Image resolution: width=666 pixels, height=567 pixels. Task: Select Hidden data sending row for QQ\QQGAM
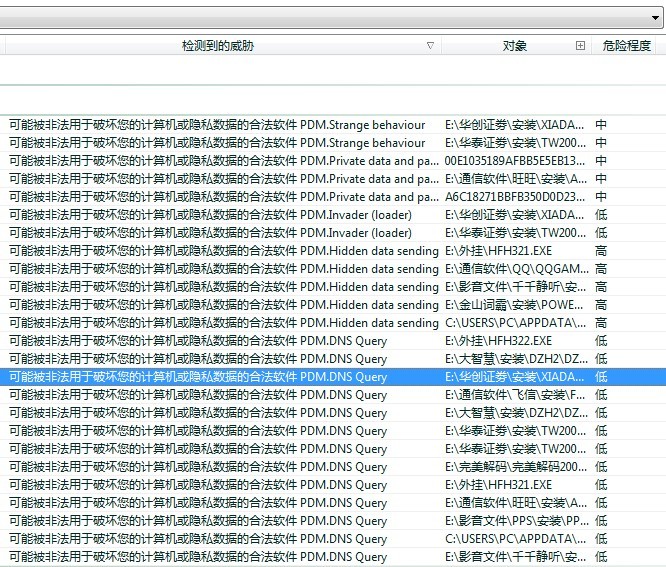point(333,269)
